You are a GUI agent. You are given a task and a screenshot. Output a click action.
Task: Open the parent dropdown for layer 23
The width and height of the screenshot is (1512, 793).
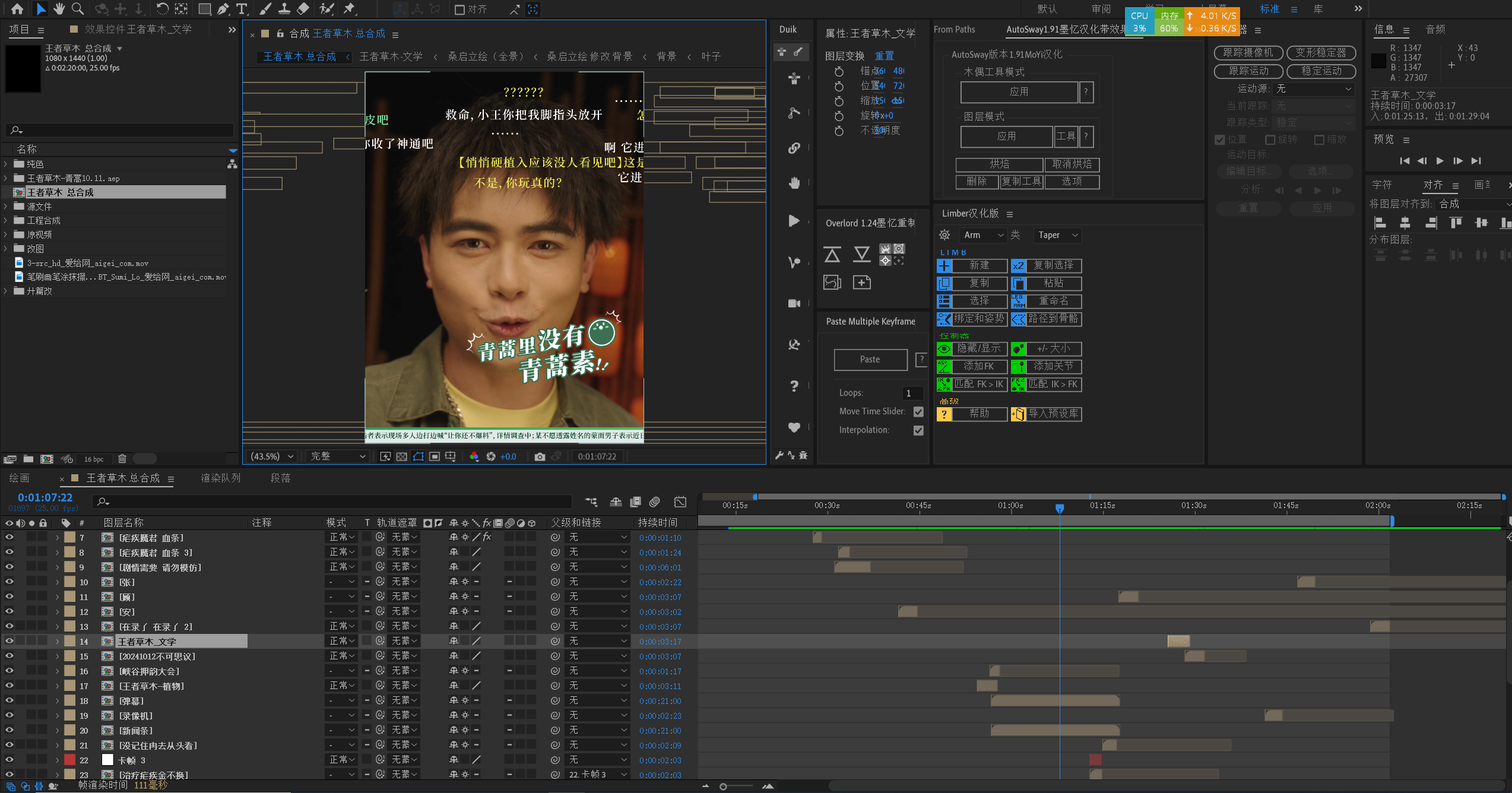point(597,775)
